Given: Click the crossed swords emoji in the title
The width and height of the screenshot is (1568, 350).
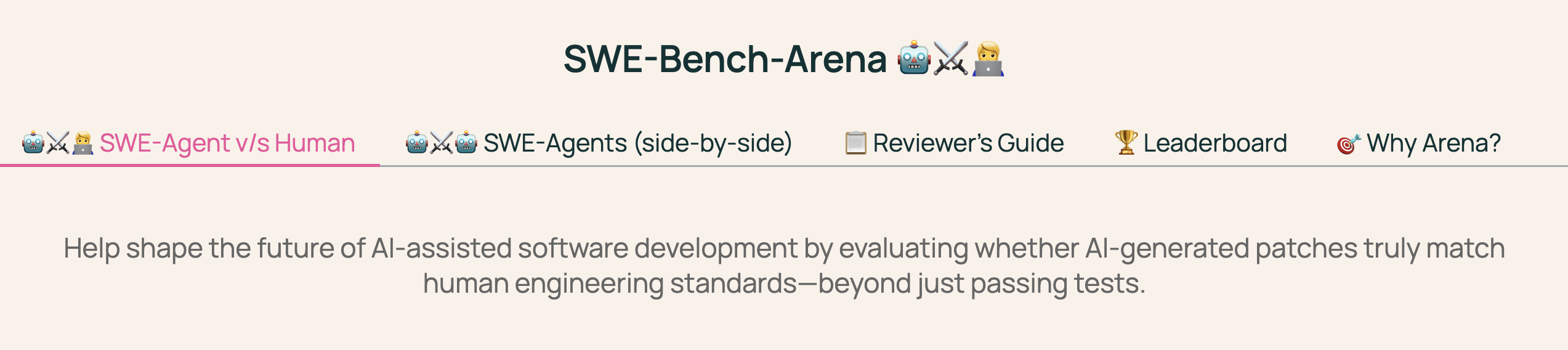Looking at the screenshot, I should tap(950, 59).
